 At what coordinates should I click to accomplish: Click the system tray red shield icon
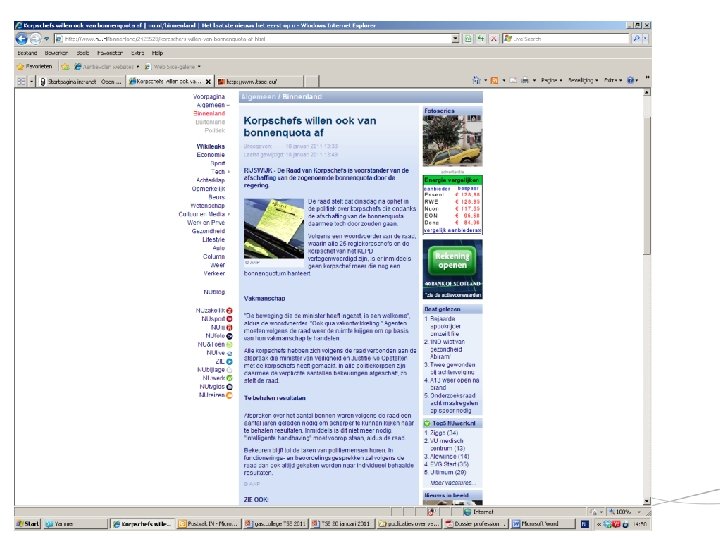point(616,524)
